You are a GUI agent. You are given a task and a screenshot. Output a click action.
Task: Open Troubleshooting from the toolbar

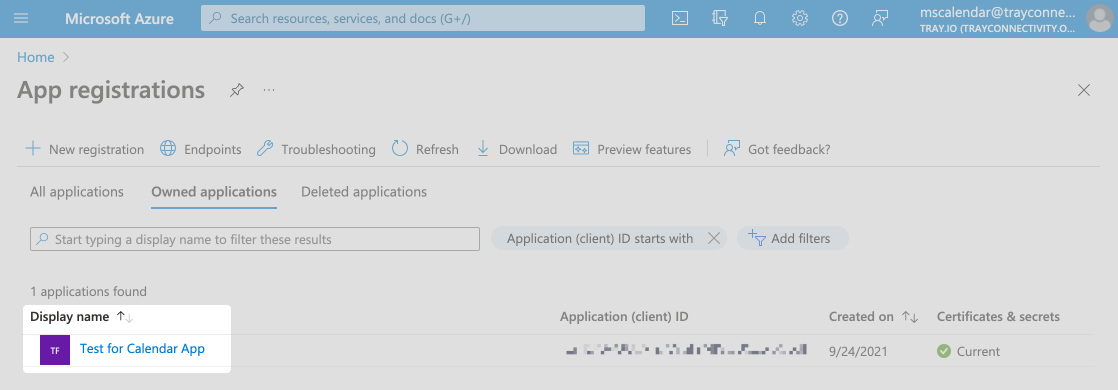click(x=316, y=149)
